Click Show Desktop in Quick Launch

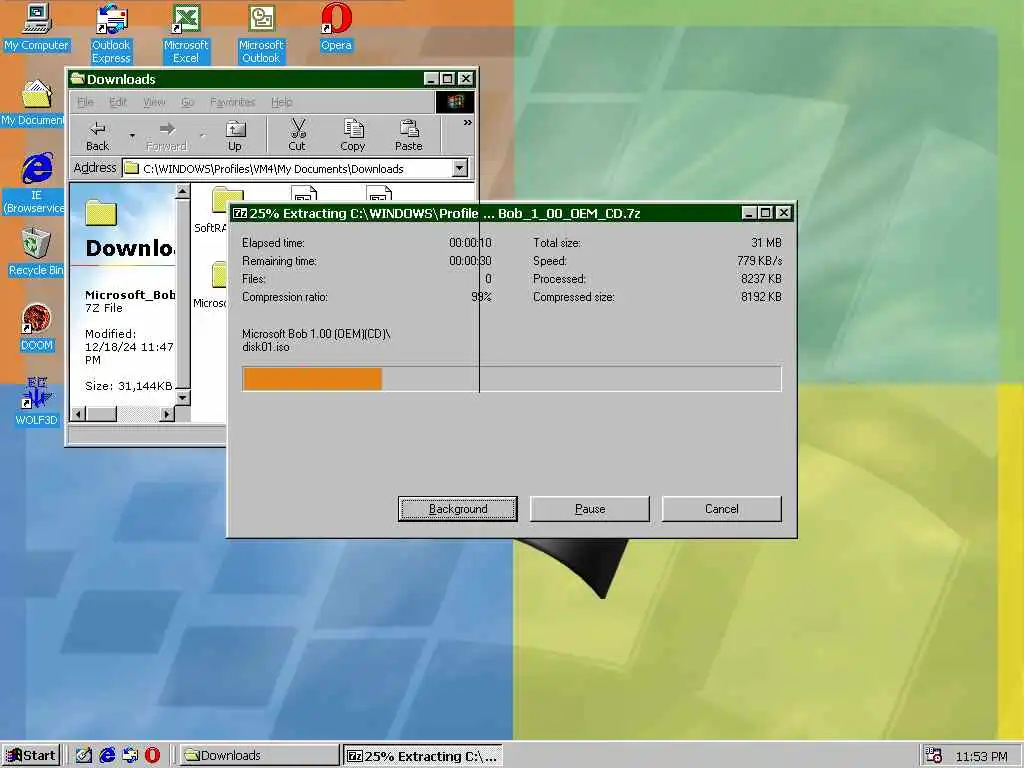tap(84, 756)
